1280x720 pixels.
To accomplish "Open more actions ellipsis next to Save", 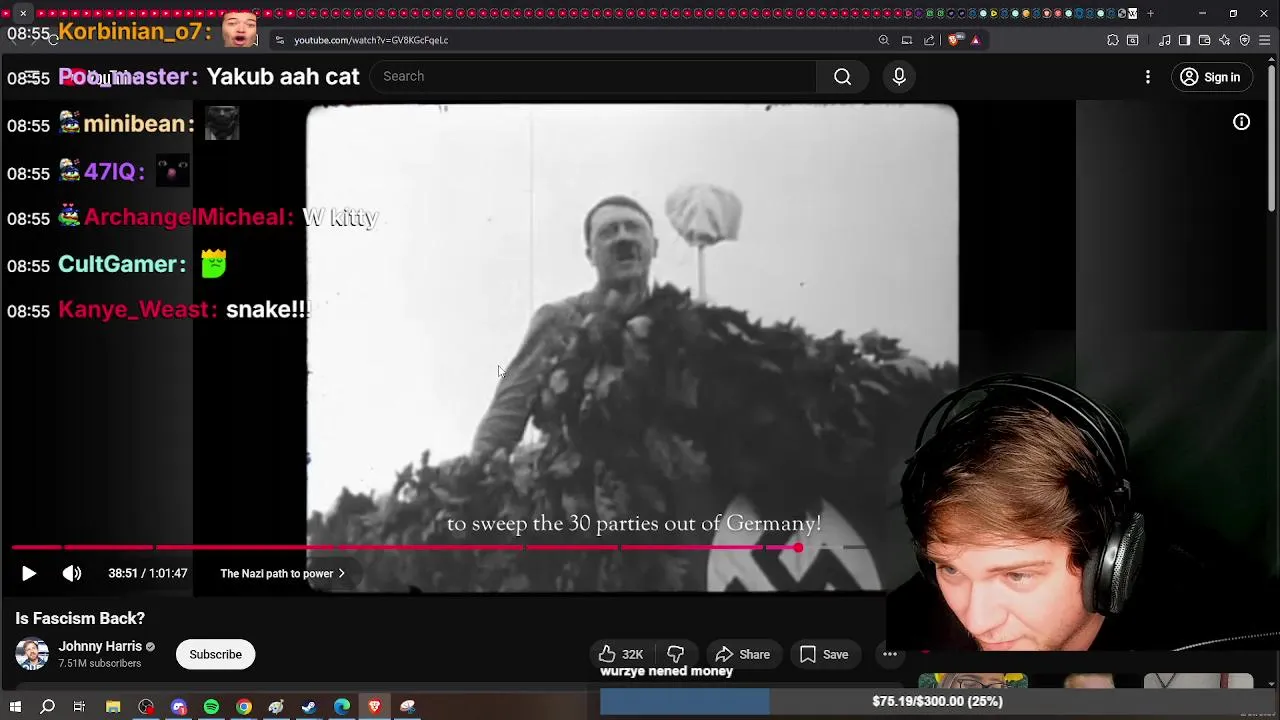I will (889, 654).
